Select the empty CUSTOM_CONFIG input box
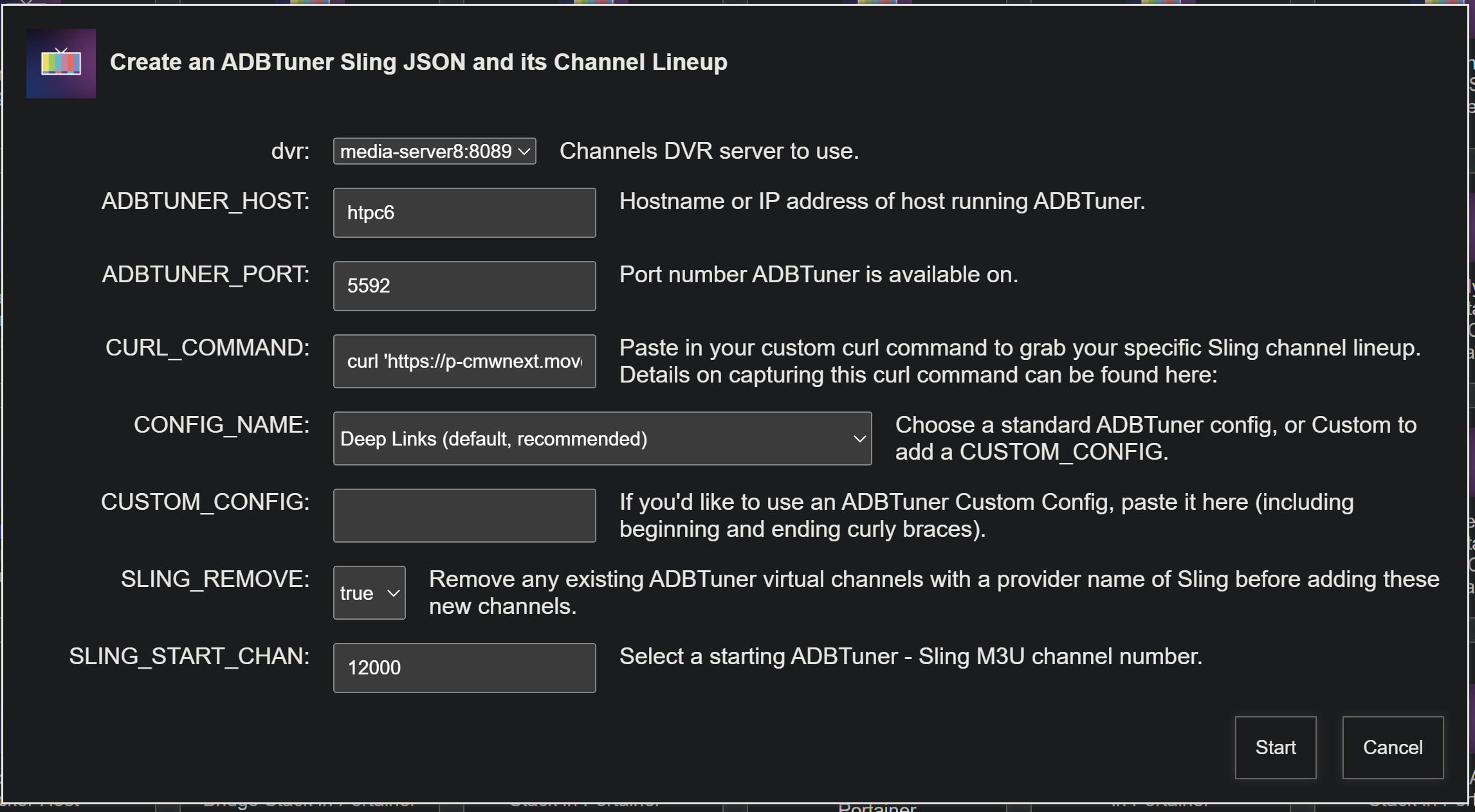The width and height of the screenshot is (1475, 812). [x=464, y=516]
